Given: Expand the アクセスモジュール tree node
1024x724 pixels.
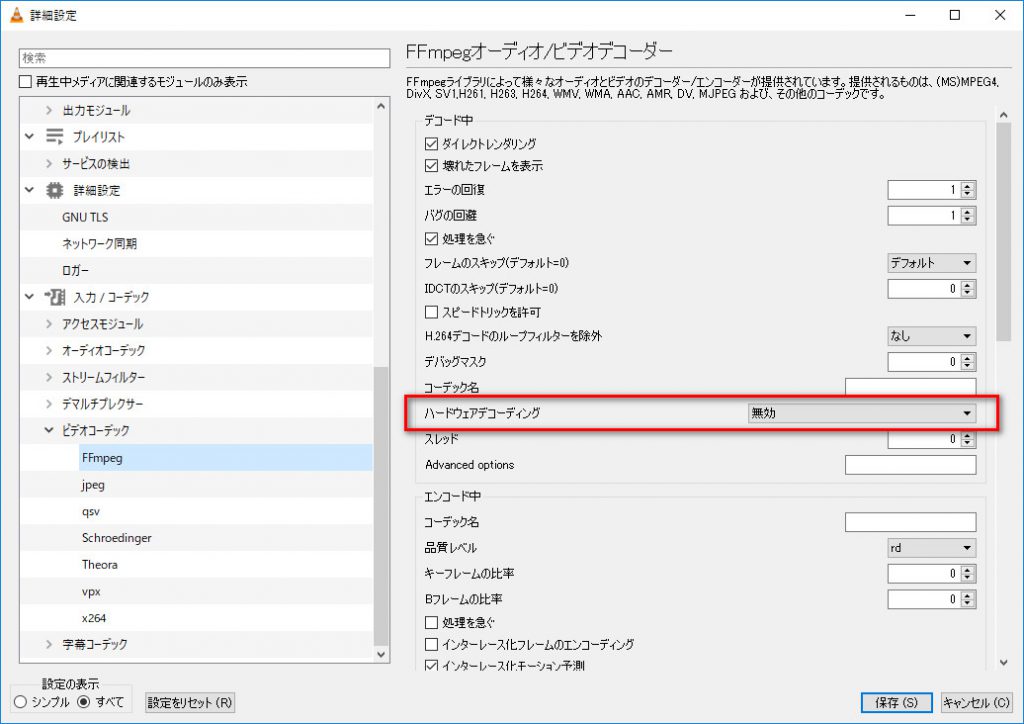Looking at the screenshot, I should (x=49, y=324).
